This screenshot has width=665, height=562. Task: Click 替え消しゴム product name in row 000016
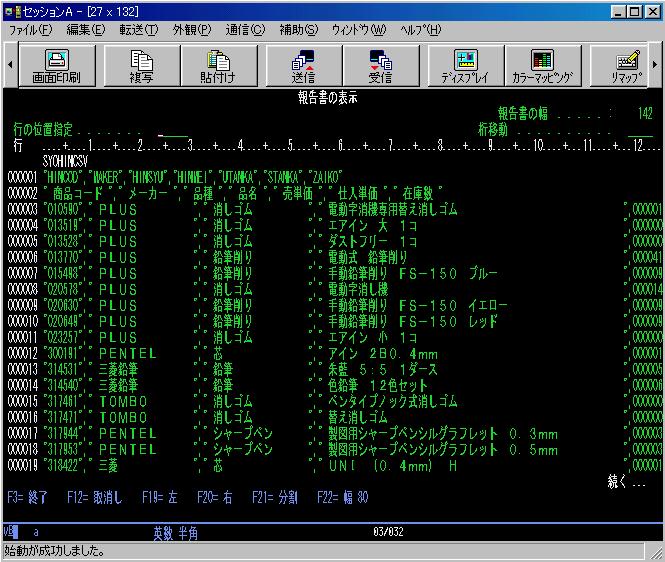[358, 418]
